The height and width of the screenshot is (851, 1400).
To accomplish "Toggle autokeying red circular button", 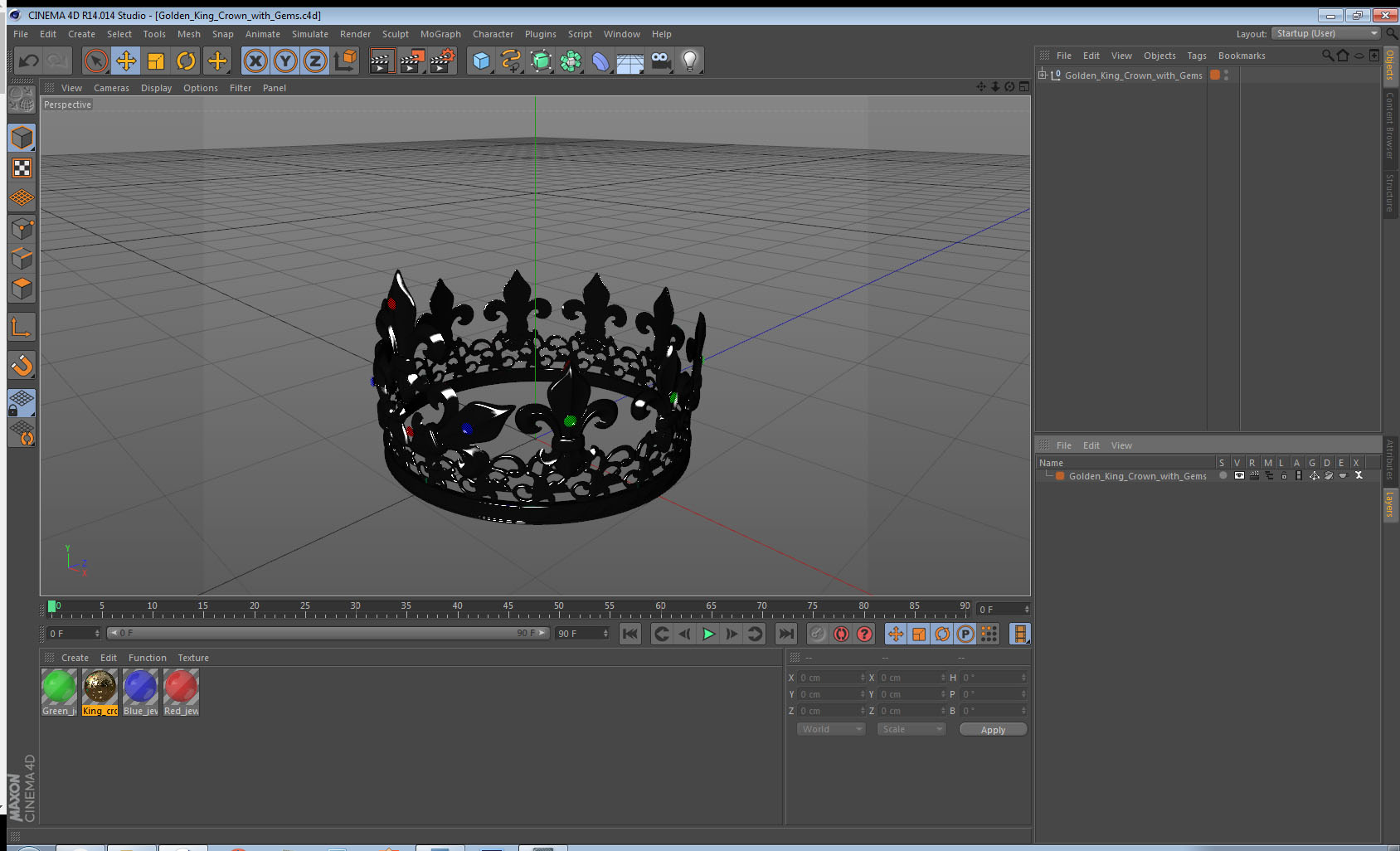I will (841, 634).
